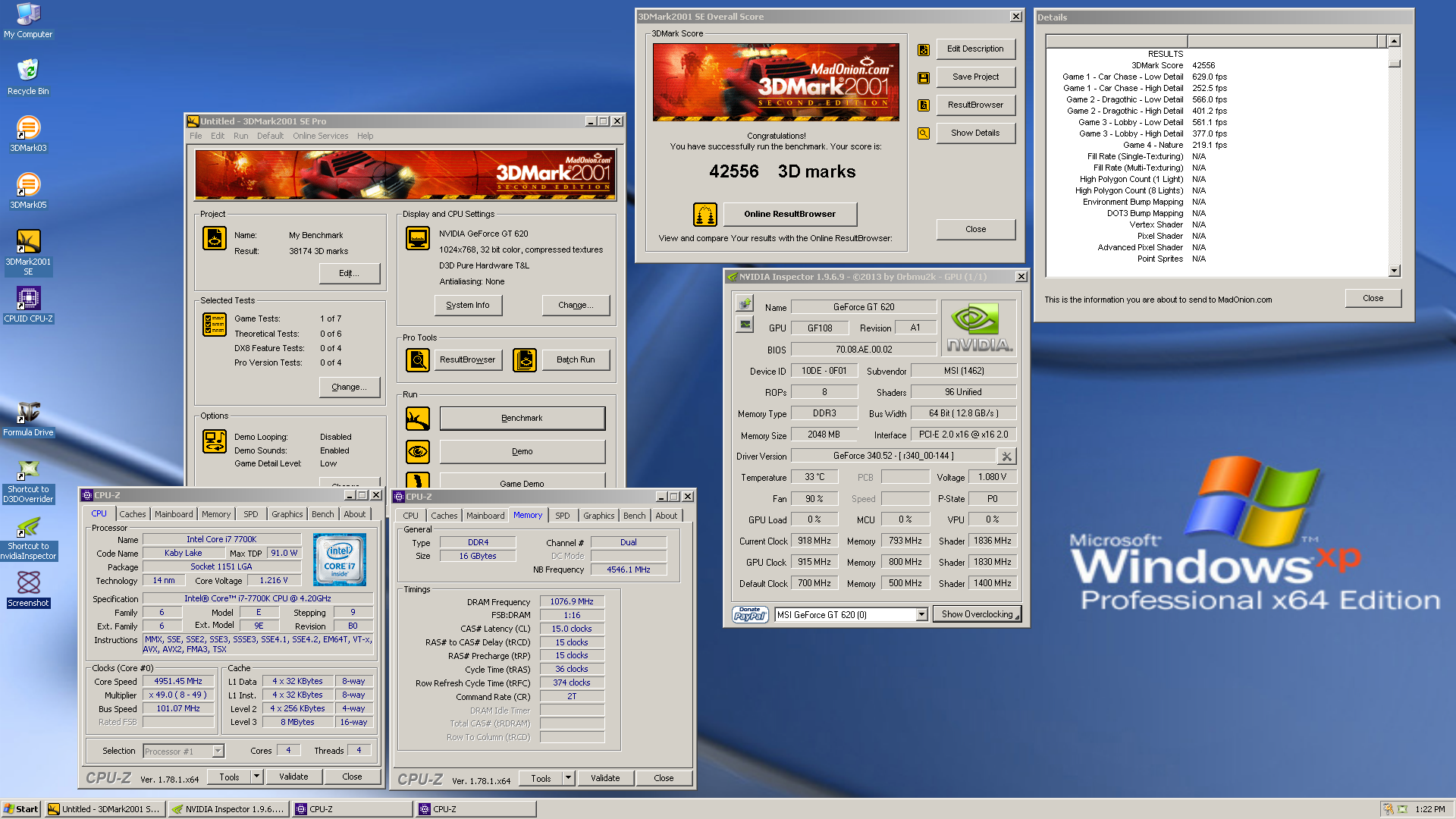
Task: Click the upload screenshot icon in NVIDIA Inspector
Action: tap(745, 303)
